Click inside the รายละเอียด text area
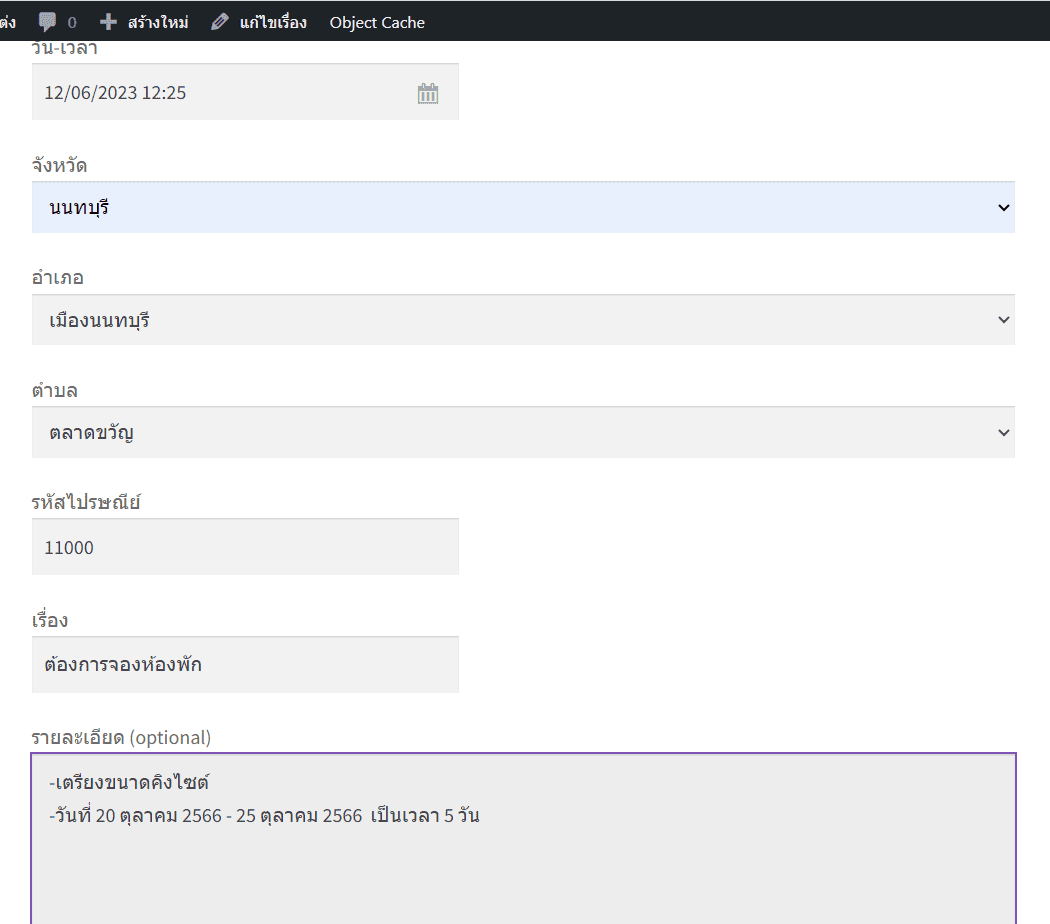The height and width of the screenshot is (924, 1050). pyautogui.click(x=523, y=860)
